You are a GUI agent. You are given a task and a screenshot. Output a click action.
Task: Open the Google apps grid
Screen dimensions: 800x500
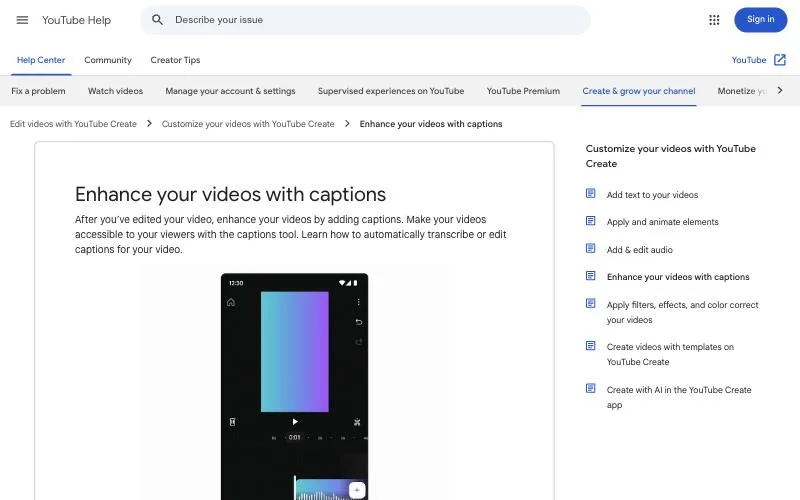pos(714,20)
